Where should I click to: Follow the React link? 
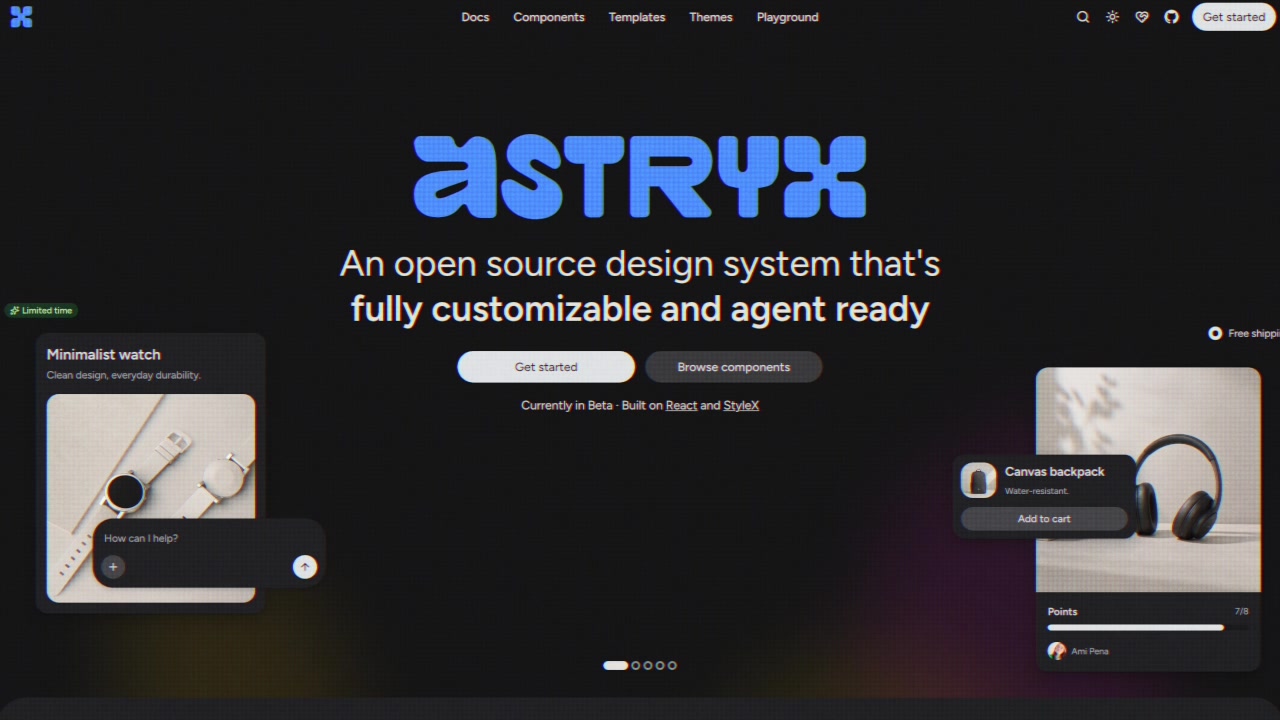681,405
